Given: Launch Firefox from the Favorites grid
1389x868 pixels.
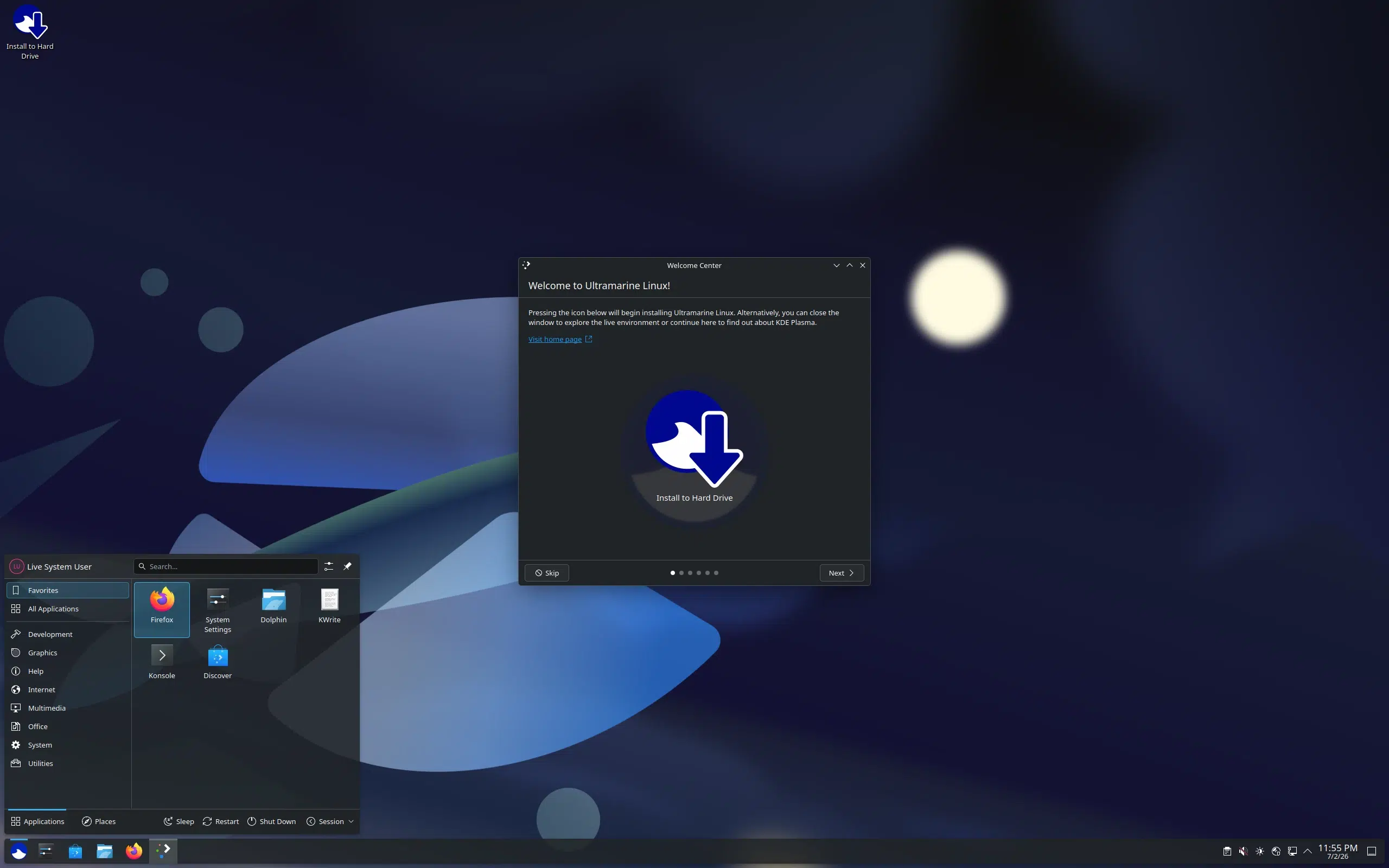Looking at the screenshot, I should coord(162,609).
